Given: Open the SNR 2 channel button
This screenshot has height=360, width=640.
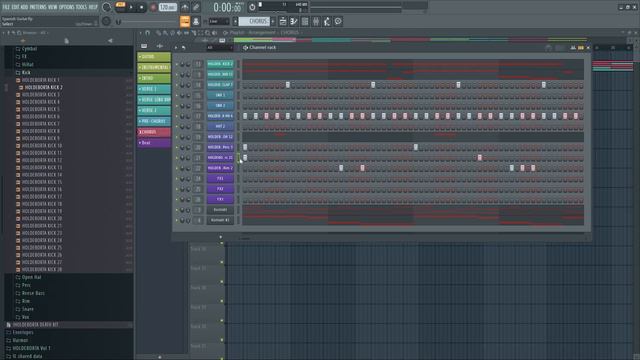Looking at the screenshot, I should point(220,106).
